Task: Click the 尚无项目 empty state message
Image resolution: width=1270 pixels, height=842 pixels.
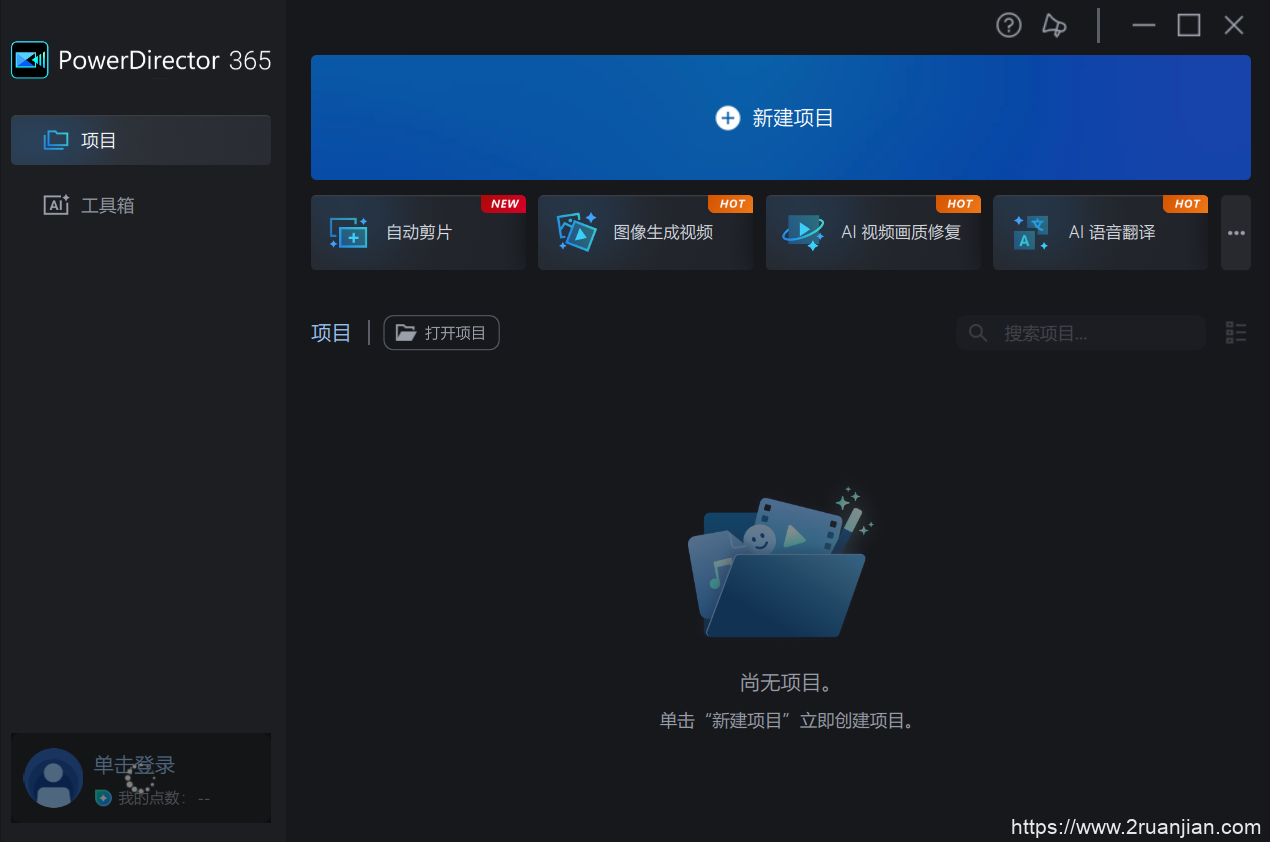Action: coord(786,683)
